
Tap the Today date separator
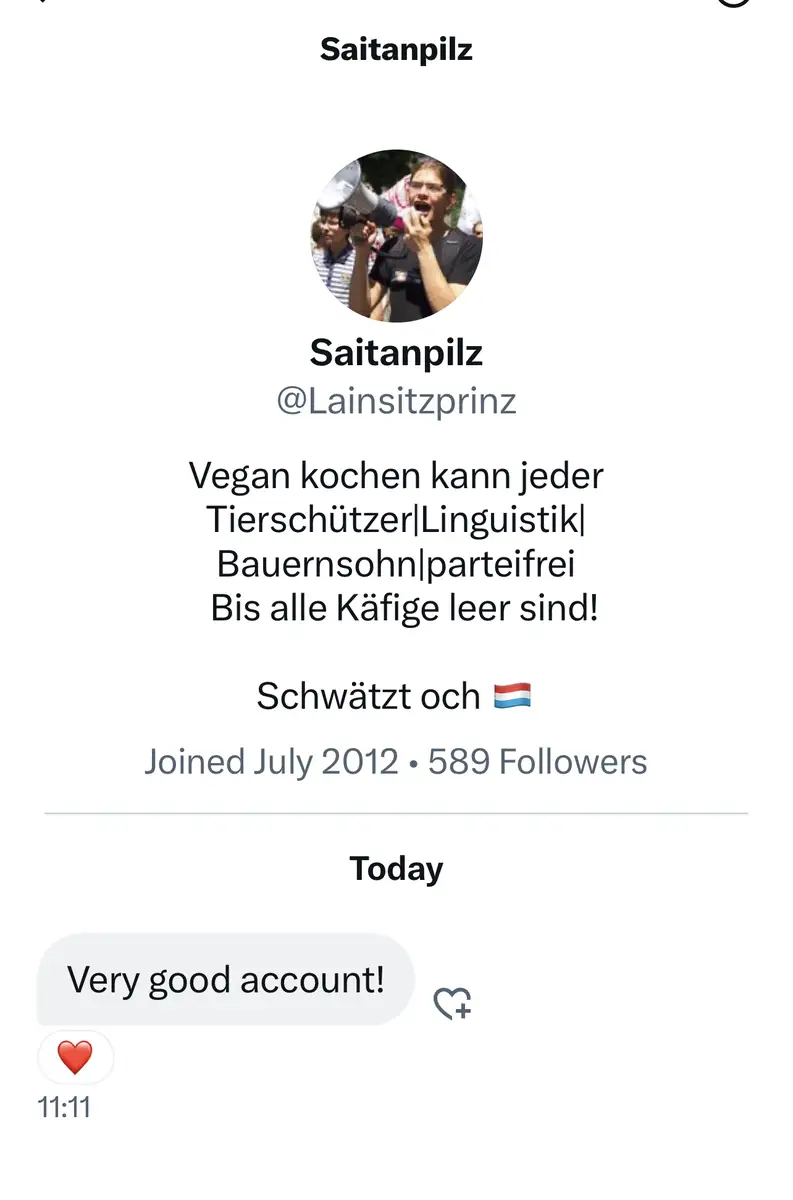point(396,868)
